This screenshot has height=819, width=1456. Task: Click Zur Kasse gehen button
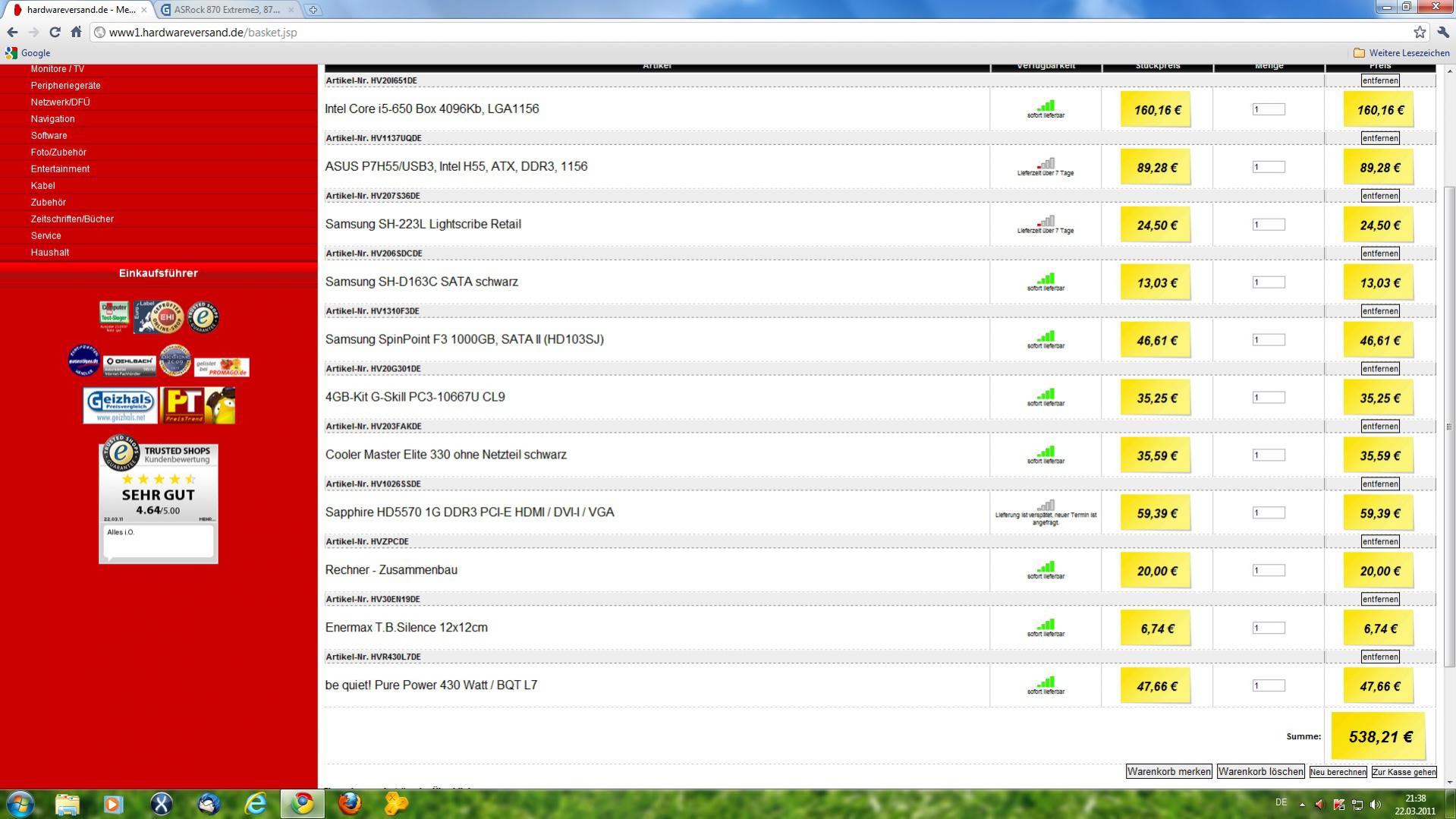tap(1404, 772)
